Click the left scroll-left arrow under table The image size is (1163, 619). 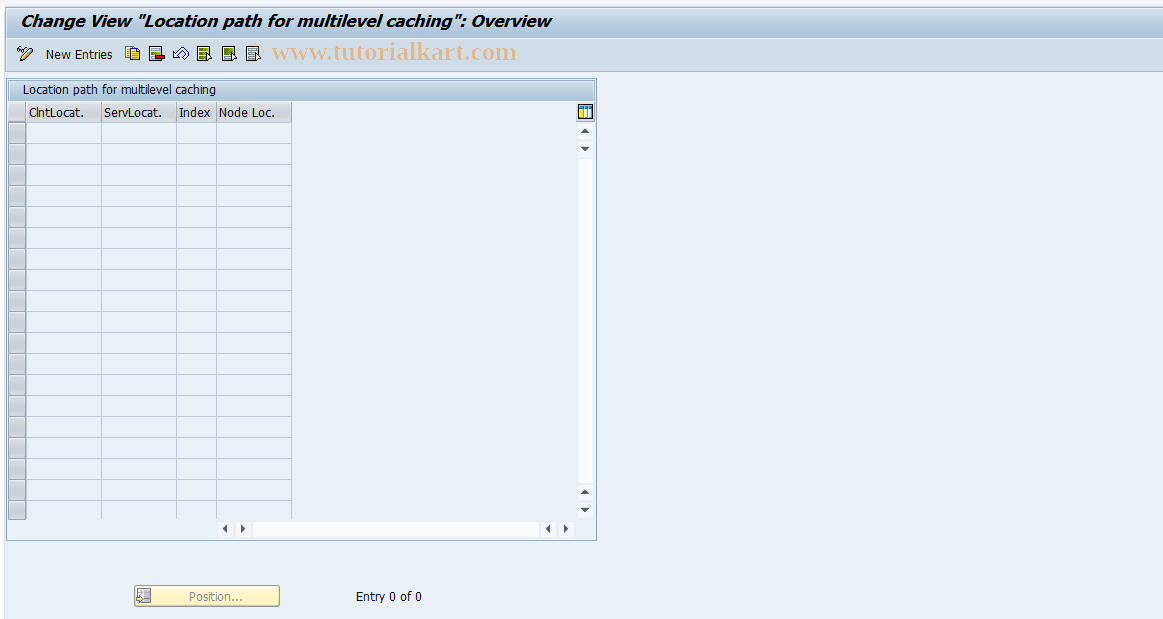coord(225,529)
